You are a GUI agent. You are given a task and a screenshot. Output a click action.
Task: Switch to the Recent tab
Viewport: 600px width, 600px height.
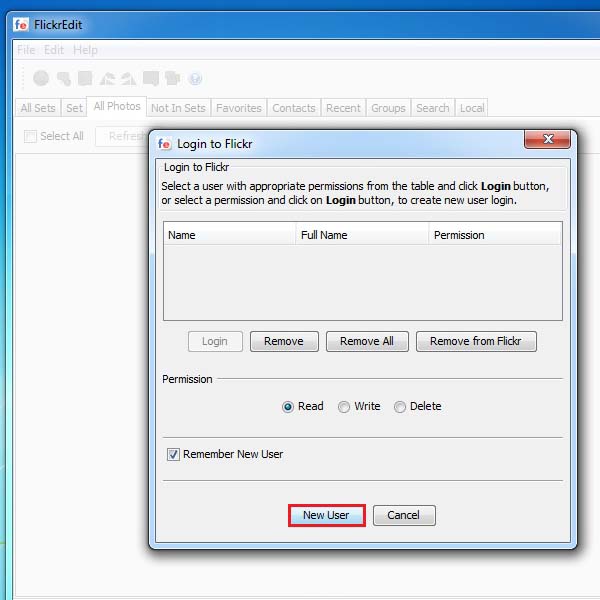coord(343,108)
